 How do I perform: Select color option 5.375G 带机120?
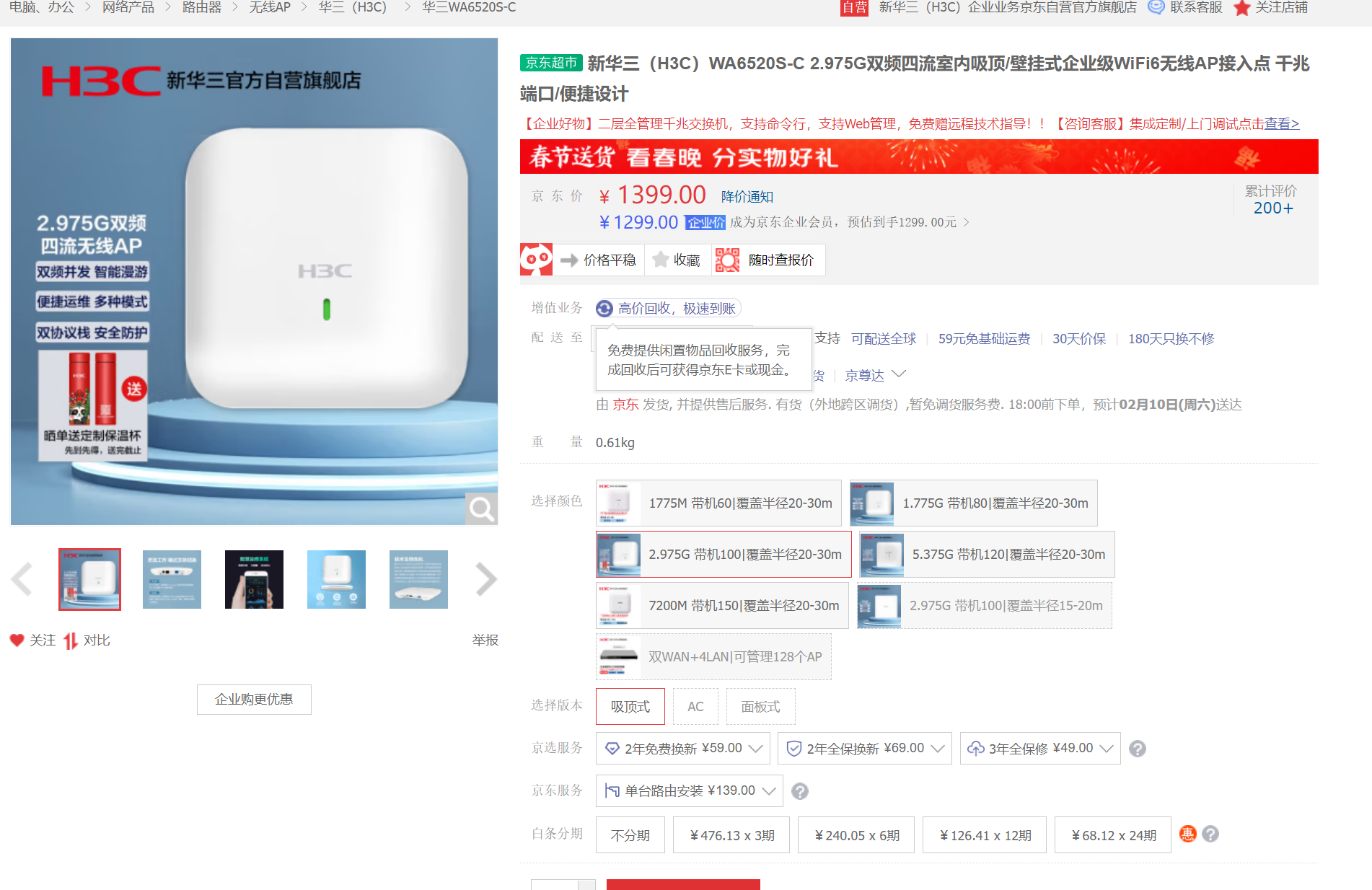pyautogui.click(x=988, y=554)
